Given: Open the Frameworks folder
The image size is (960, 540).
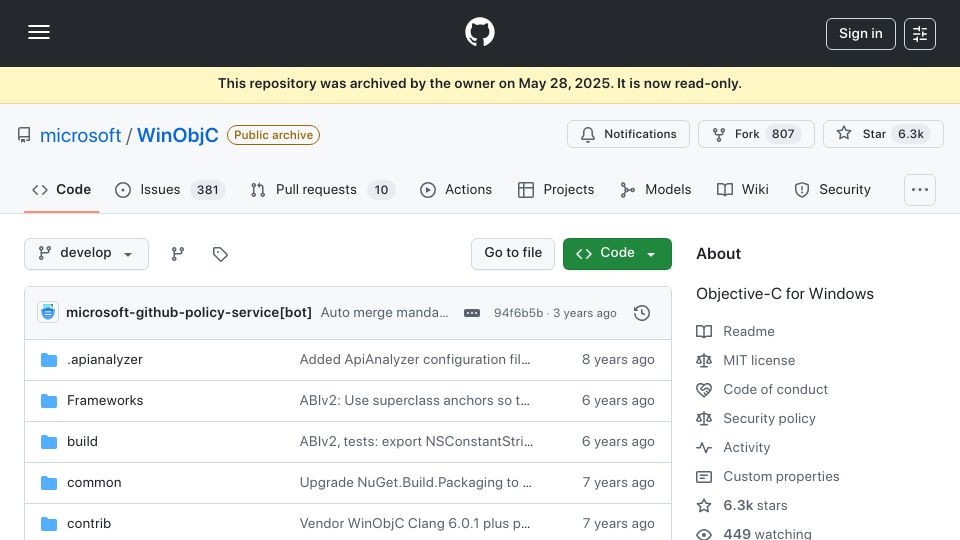Looking at the screenshot, I should pos(105,400).
